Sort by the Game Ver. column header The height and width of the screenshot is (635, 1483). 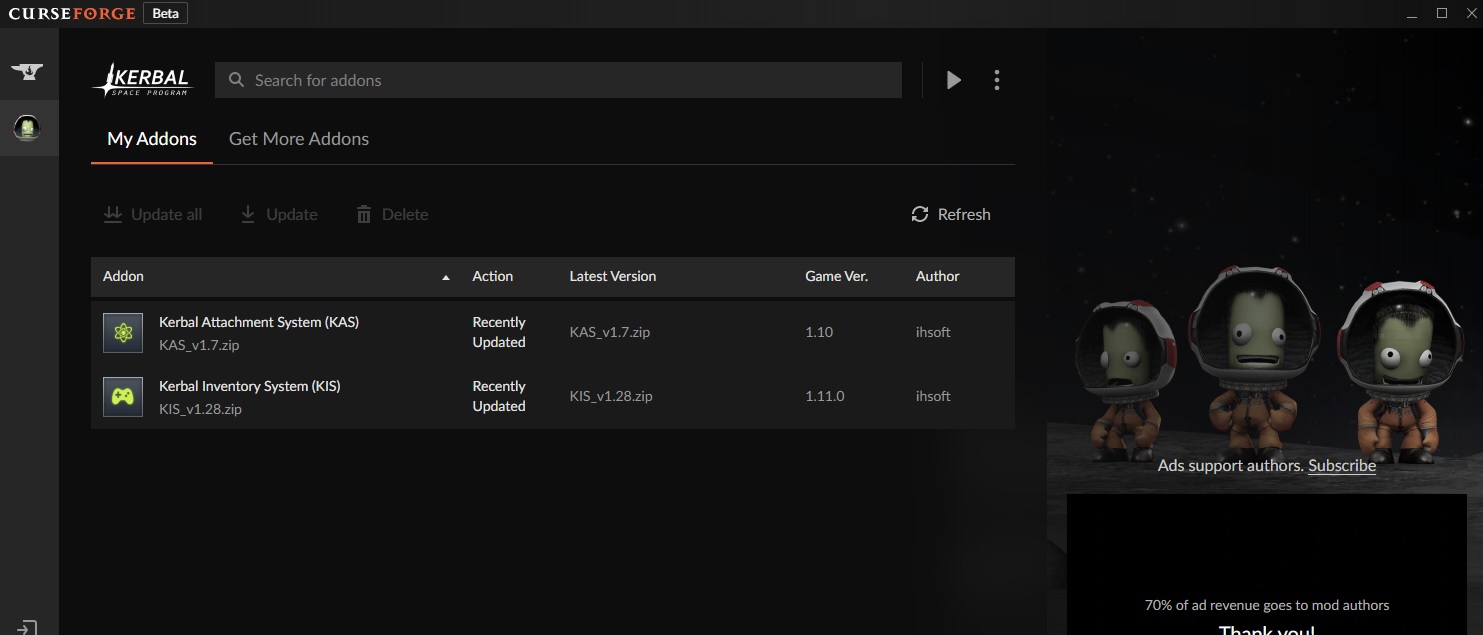[x=836, y=276]
